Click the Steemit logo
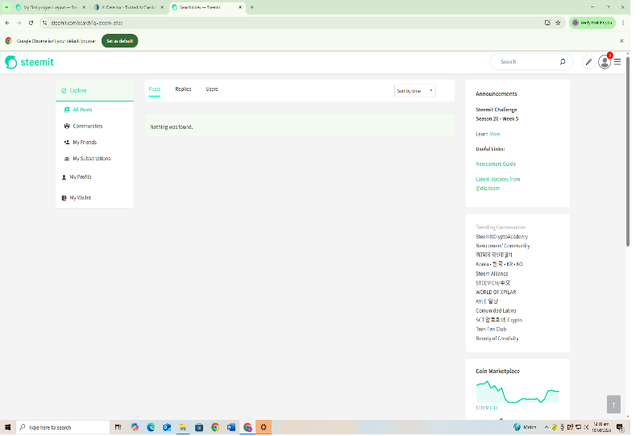Image resolution: width=640 pixels, height=436 pixels. pyautogui.click(x=29, y=62)
